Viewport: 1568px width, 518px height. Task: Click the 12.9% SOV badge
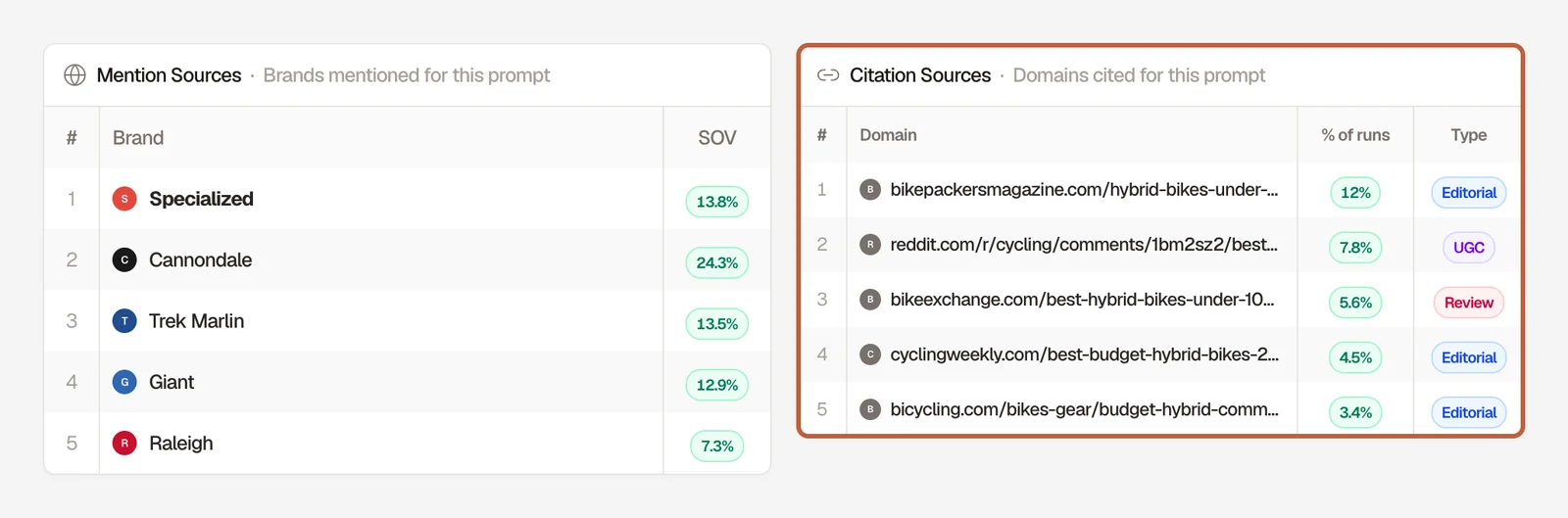pos(717,385)
